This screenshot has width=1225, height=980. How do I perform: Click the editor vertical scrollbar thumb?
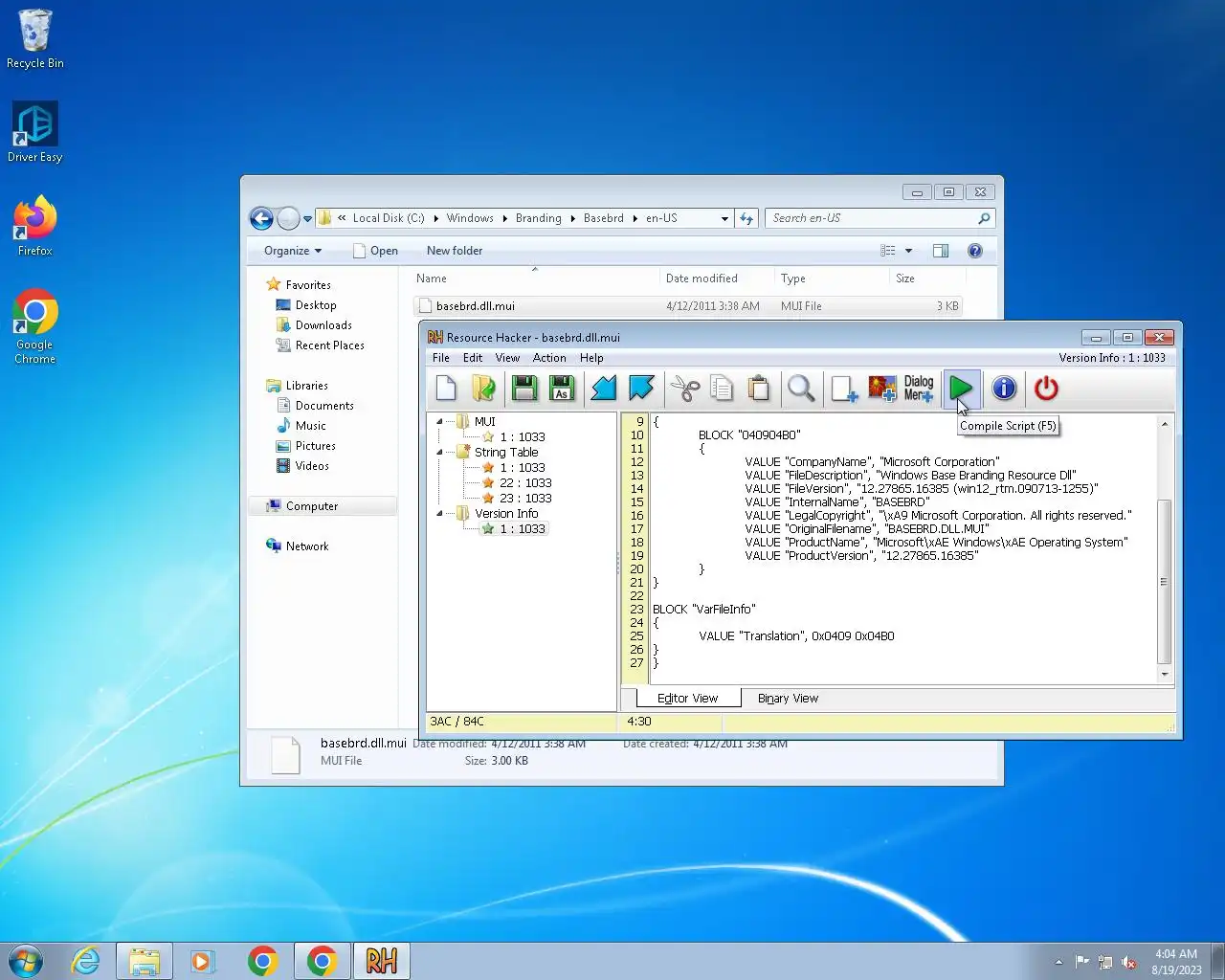coord(1165,582)
